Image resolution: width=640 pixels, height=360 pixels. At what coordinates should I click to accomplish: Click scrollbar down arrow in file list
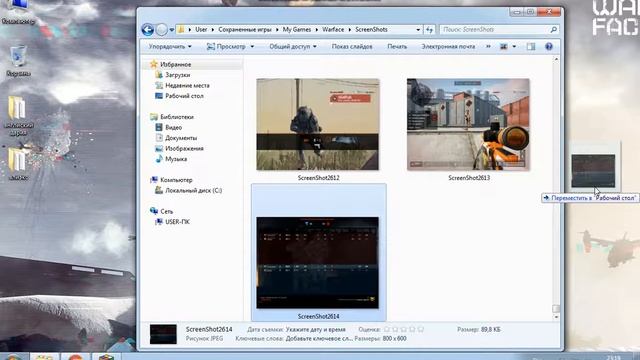[556, 317]
